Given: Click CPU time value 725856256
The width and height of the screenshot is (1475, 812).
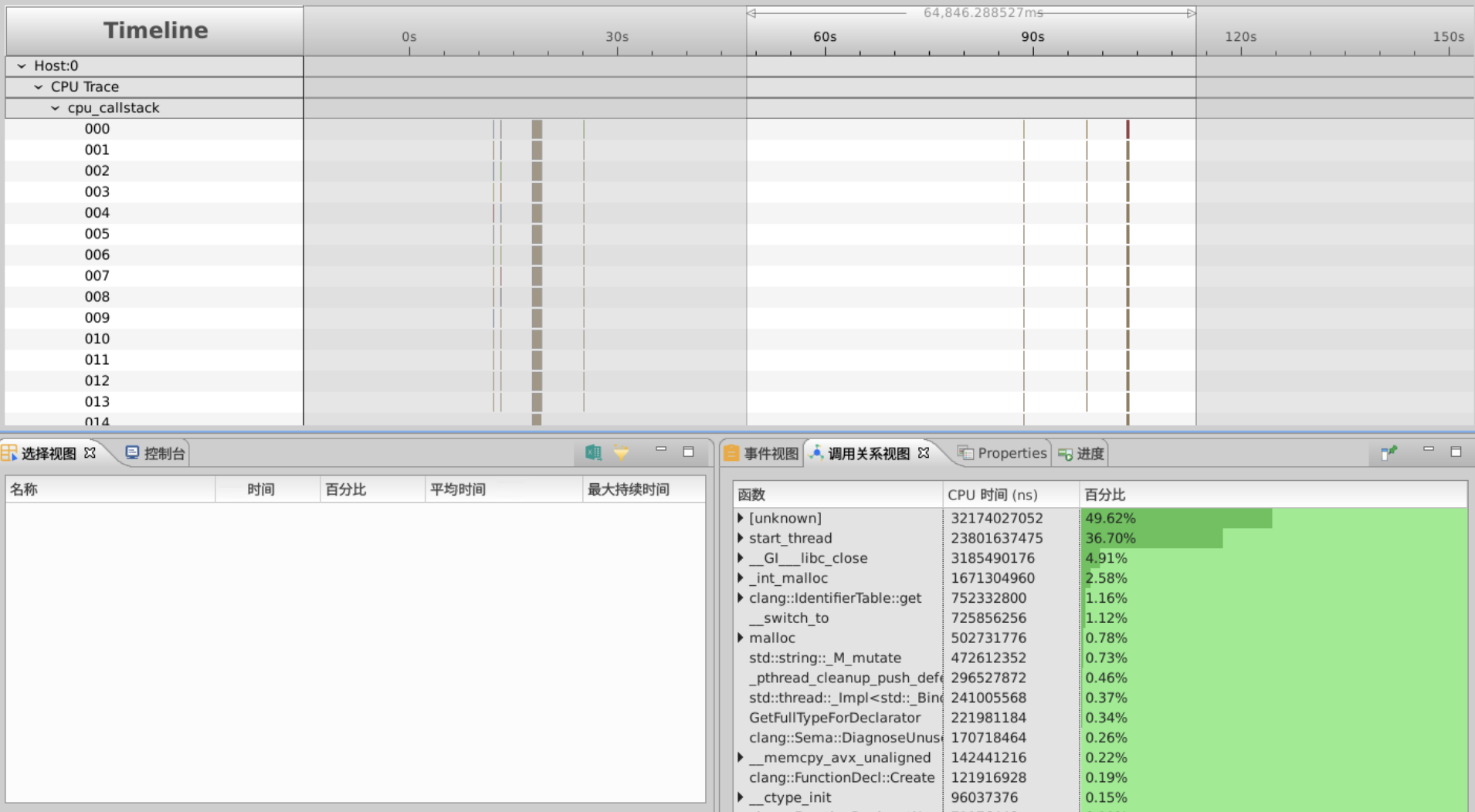Looking at the screenshot, I should point(988,618).
